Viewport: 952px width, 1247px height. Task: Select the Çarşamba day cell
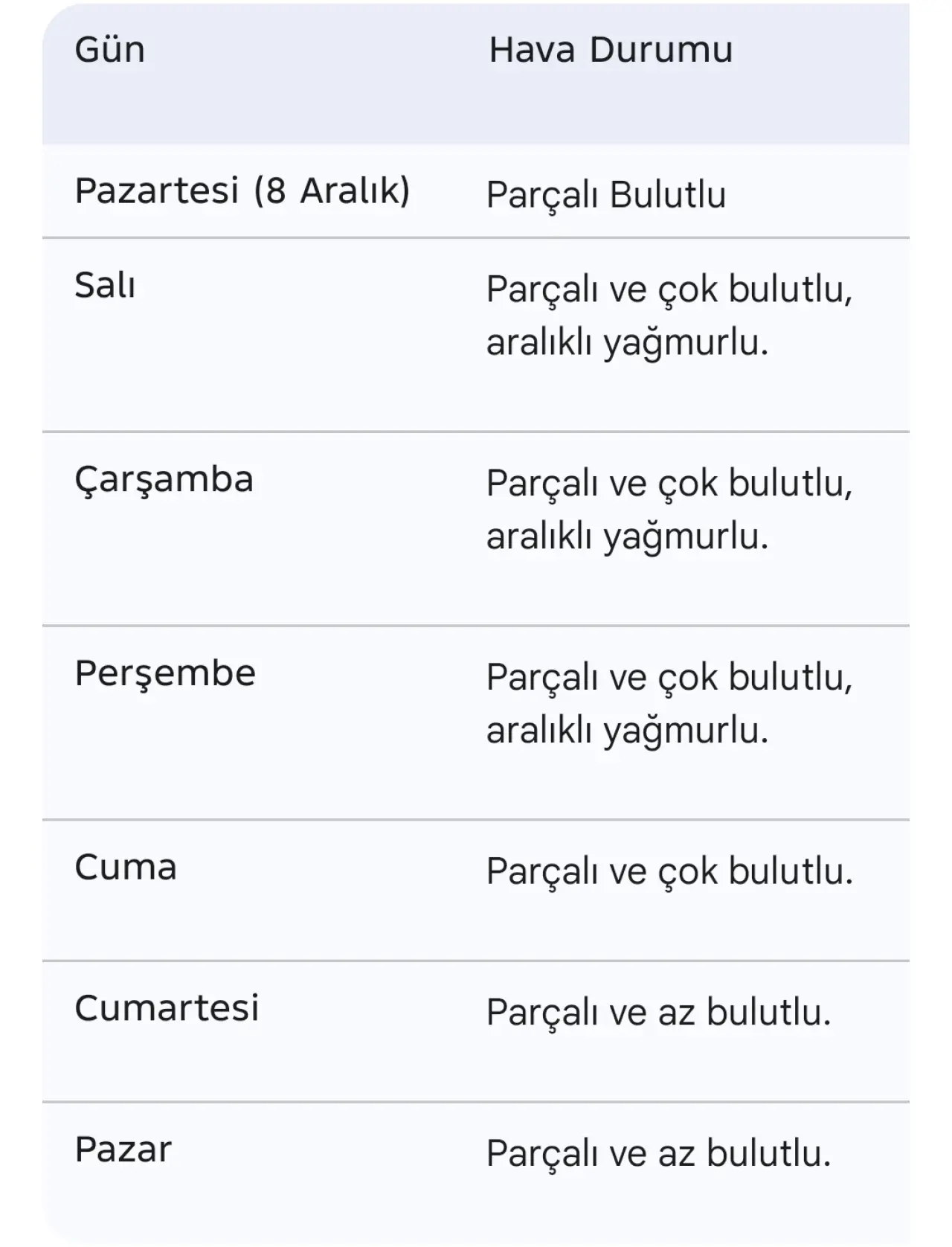coord(164,479)
